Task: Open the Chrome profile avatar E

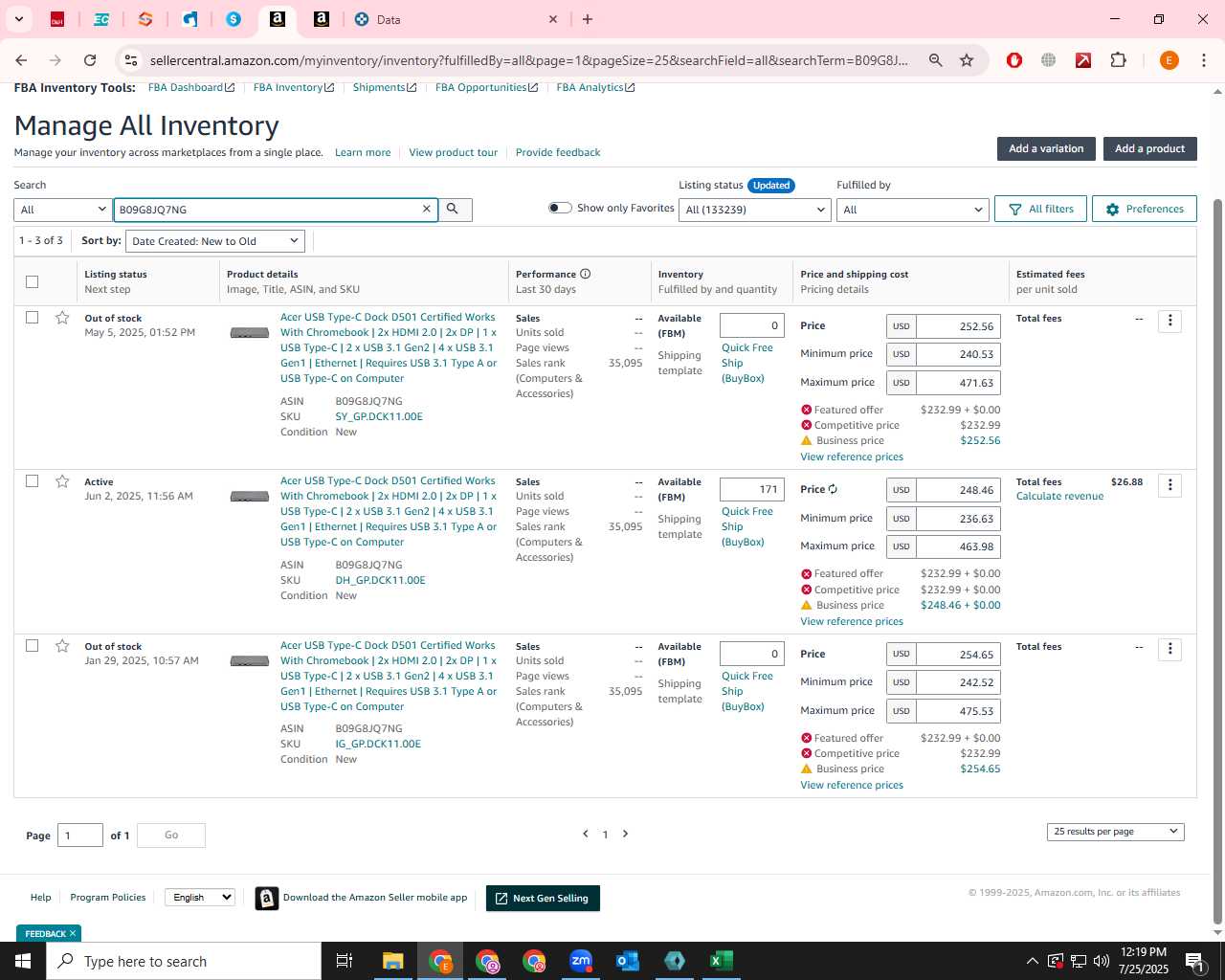Action: 1169,60
